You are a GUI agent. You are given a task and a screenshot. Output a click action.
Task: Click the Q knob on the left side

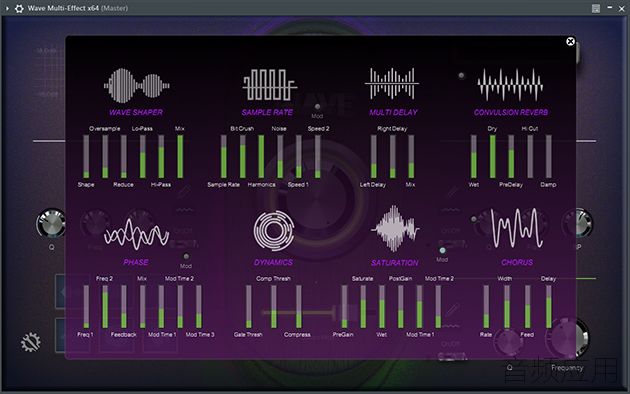(x=51, y=223)
